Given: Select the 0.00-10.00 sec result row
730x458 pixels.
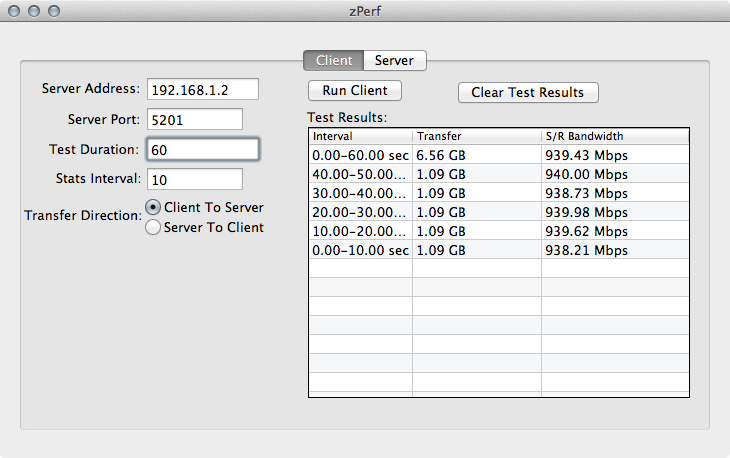Looking at the screenshot, I should [x=498, y=250].
